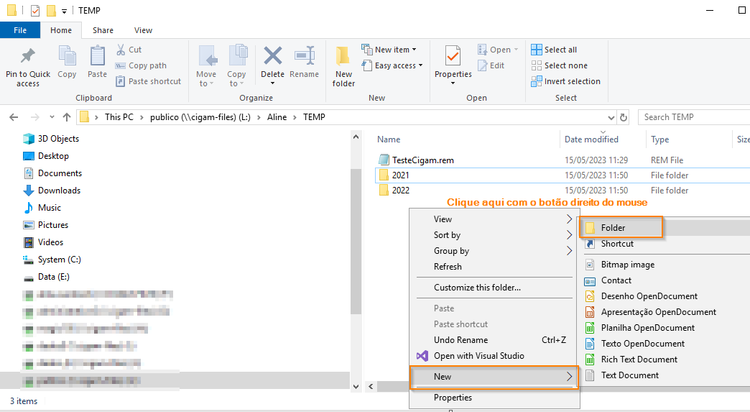The width and height of the screenshot is (750, 412).
Task: Choose Paste shortcut in the ribbon
Action: 149,81
